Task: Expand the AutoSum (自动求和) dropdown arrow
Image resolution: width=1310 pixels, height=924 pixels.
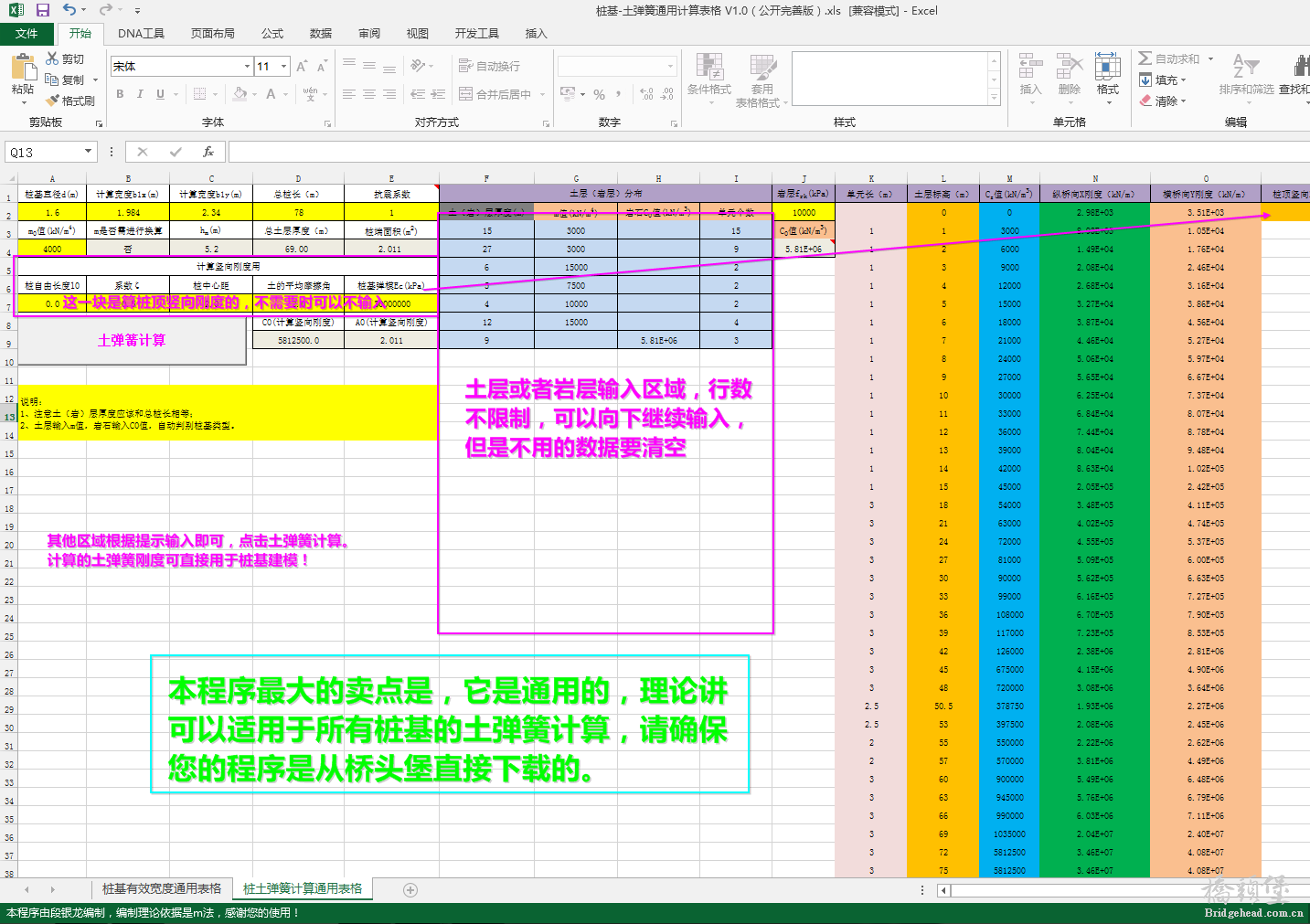Action: [1210, 58]
